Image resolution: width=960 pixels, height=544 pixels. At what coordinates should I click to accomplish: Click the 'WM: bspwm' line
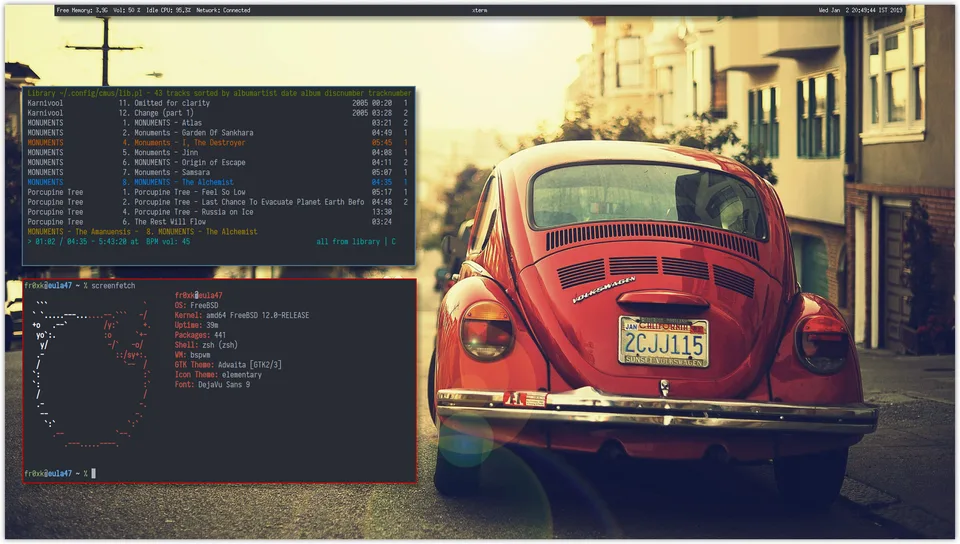192,355
